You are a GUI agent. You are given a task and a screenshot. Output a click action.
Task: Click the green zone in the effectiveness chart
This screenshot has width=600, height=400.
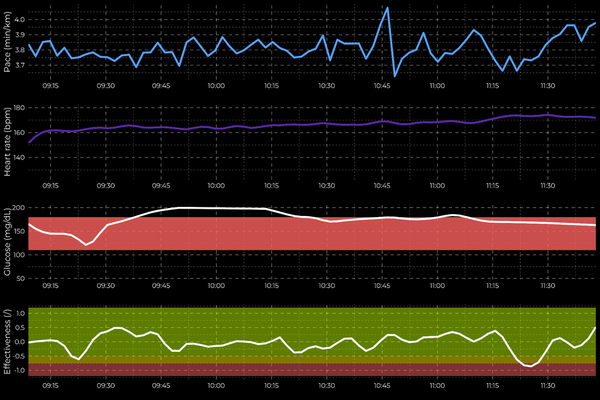tap(300, 320)
